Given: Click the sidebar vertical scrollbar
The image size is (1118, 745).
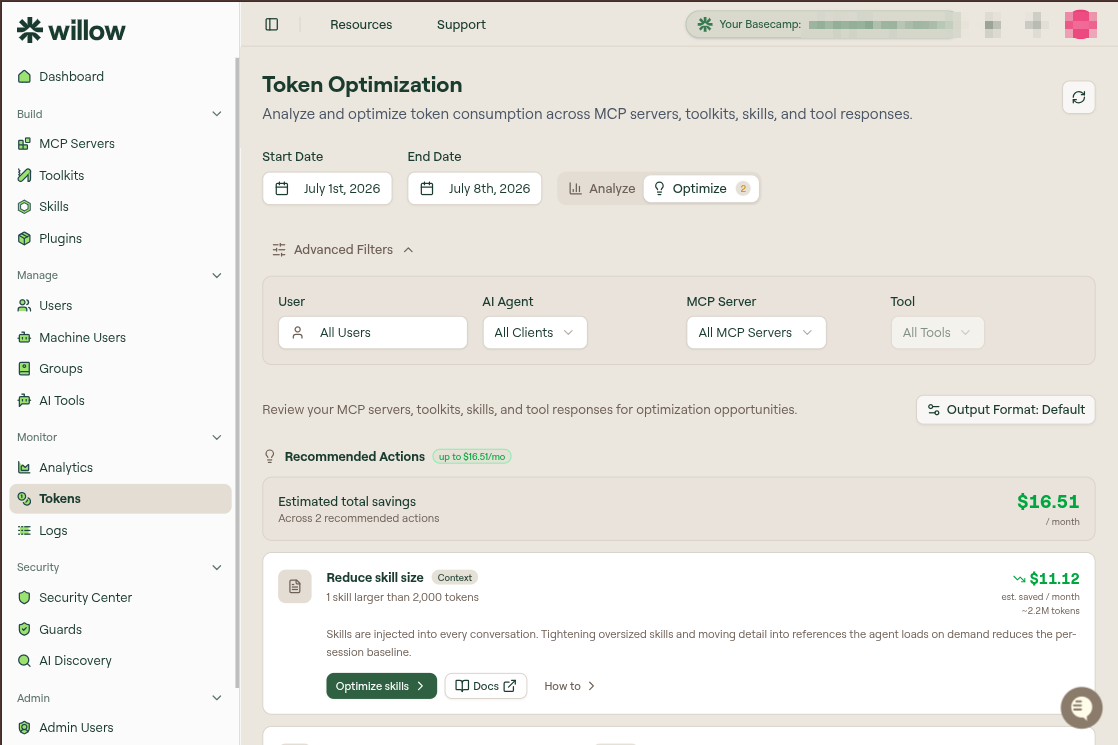Looking at the screenshot, I should click(237, 371).
